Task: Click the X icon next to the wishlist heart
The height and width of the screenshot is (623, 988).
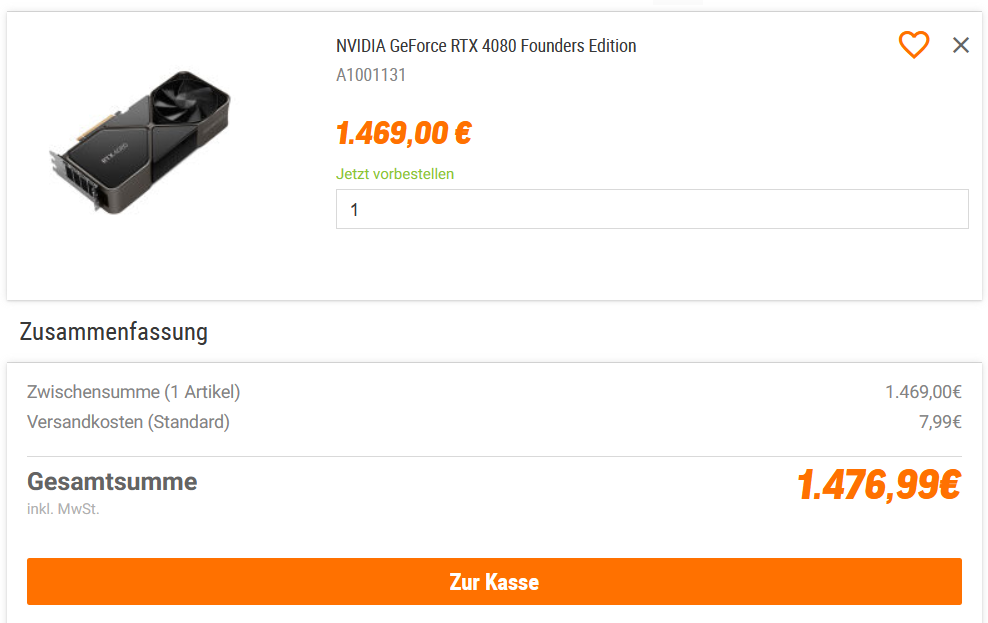Action: point(961,45)
